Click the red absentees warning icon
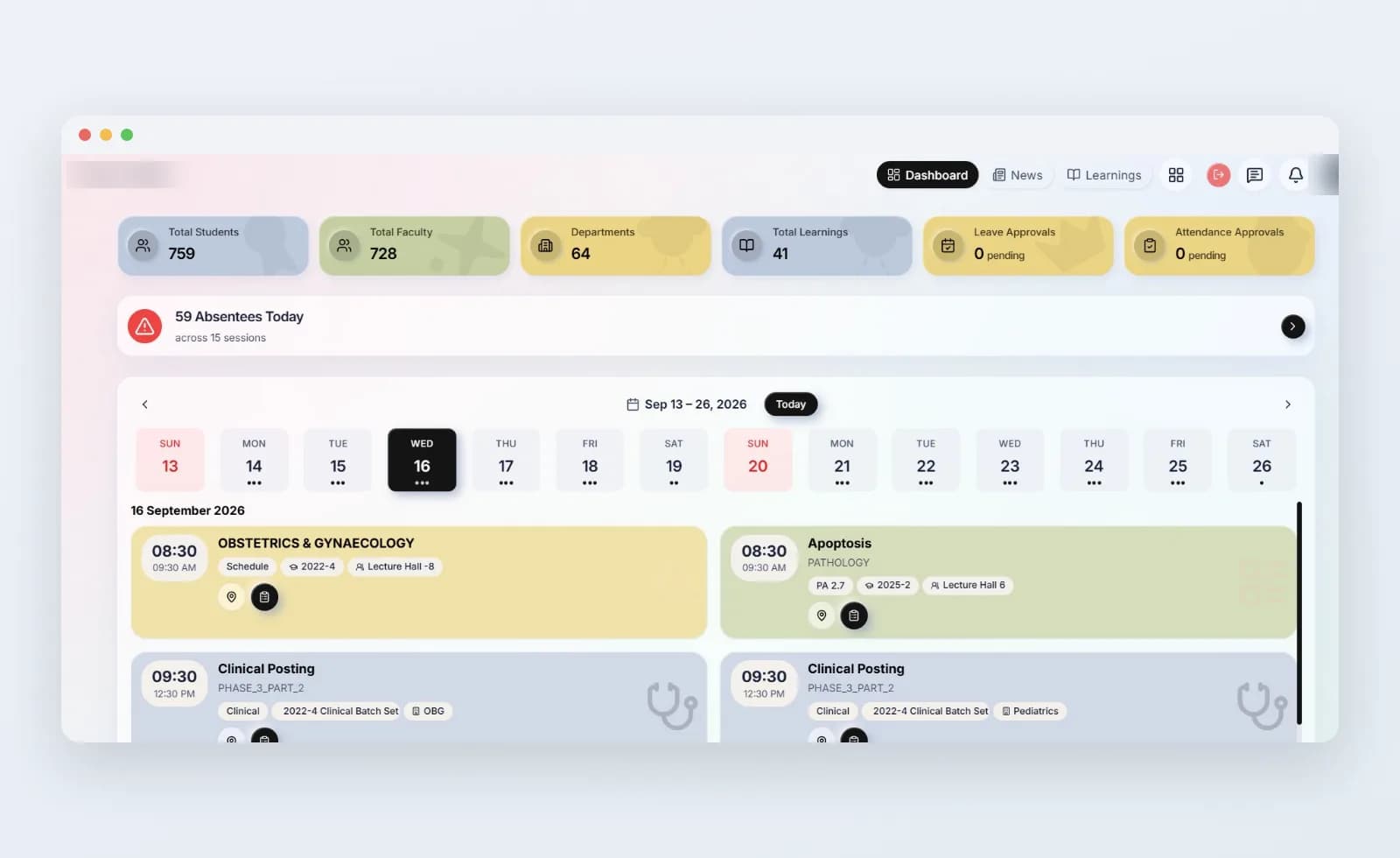This screenshot has height=858, width=1400. 145,327
